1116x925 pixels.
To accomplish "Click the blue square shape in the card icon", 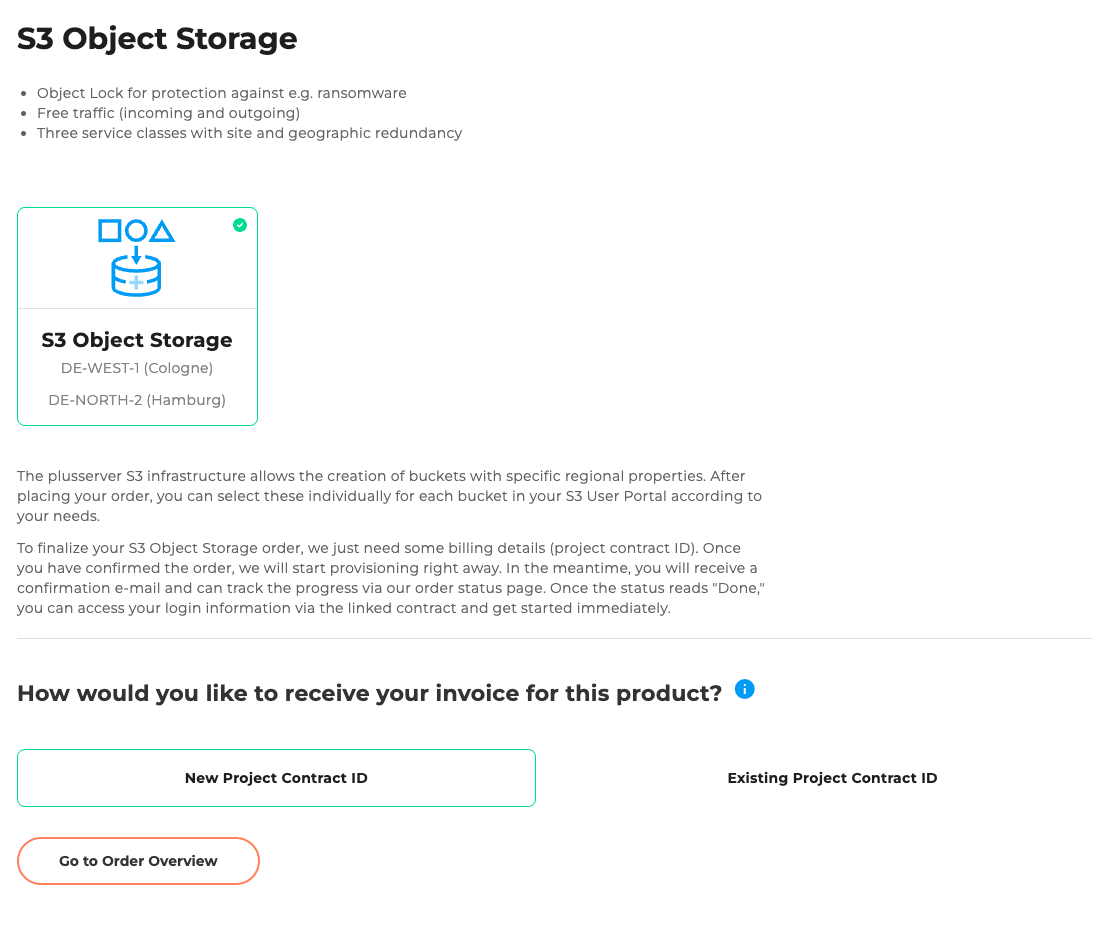I will coord(109,231).
